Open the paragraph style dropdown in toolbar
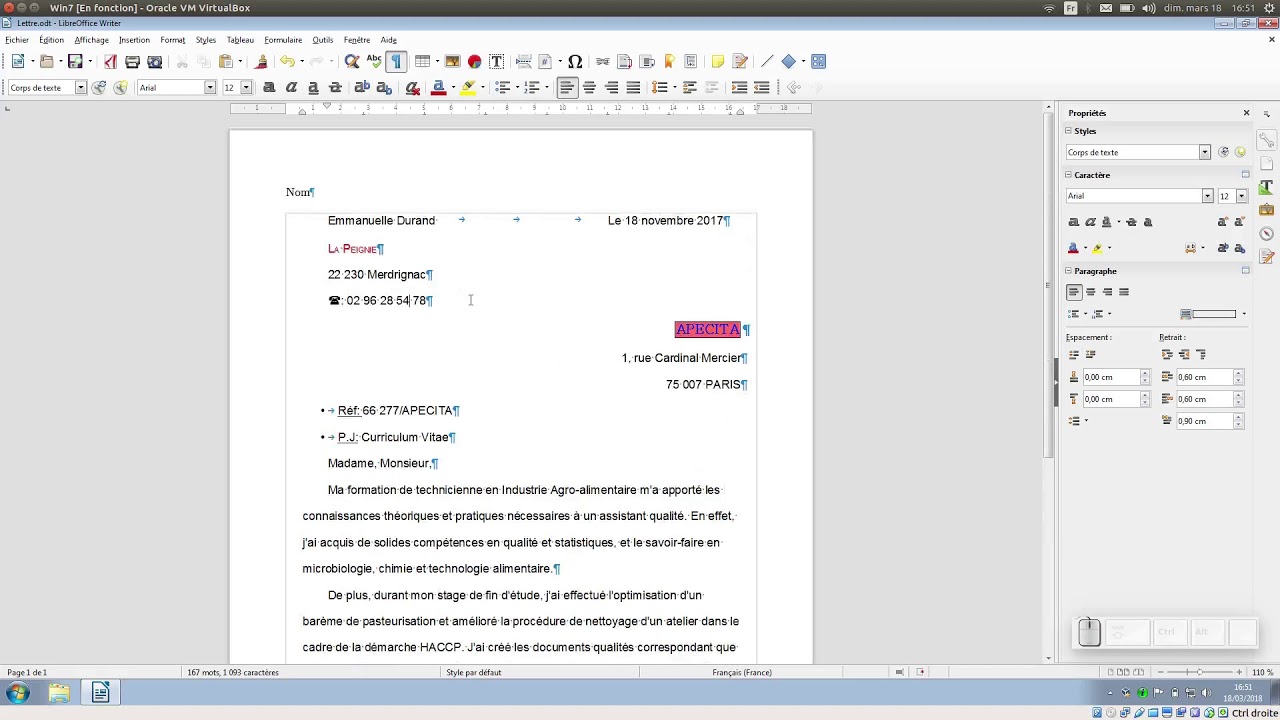The image size is (1280, 720). point(80,88)
